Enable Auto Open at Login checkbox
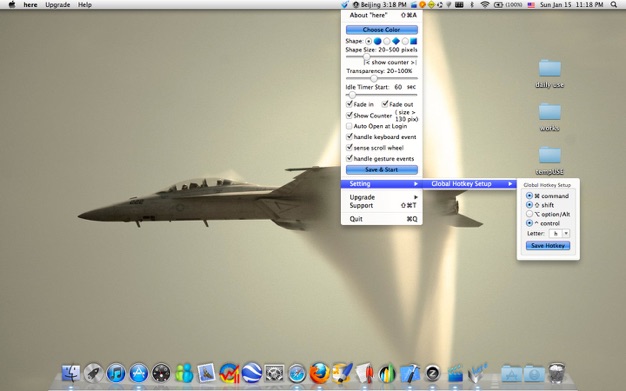This screenshot has height=391, width=626. [349, 126]
